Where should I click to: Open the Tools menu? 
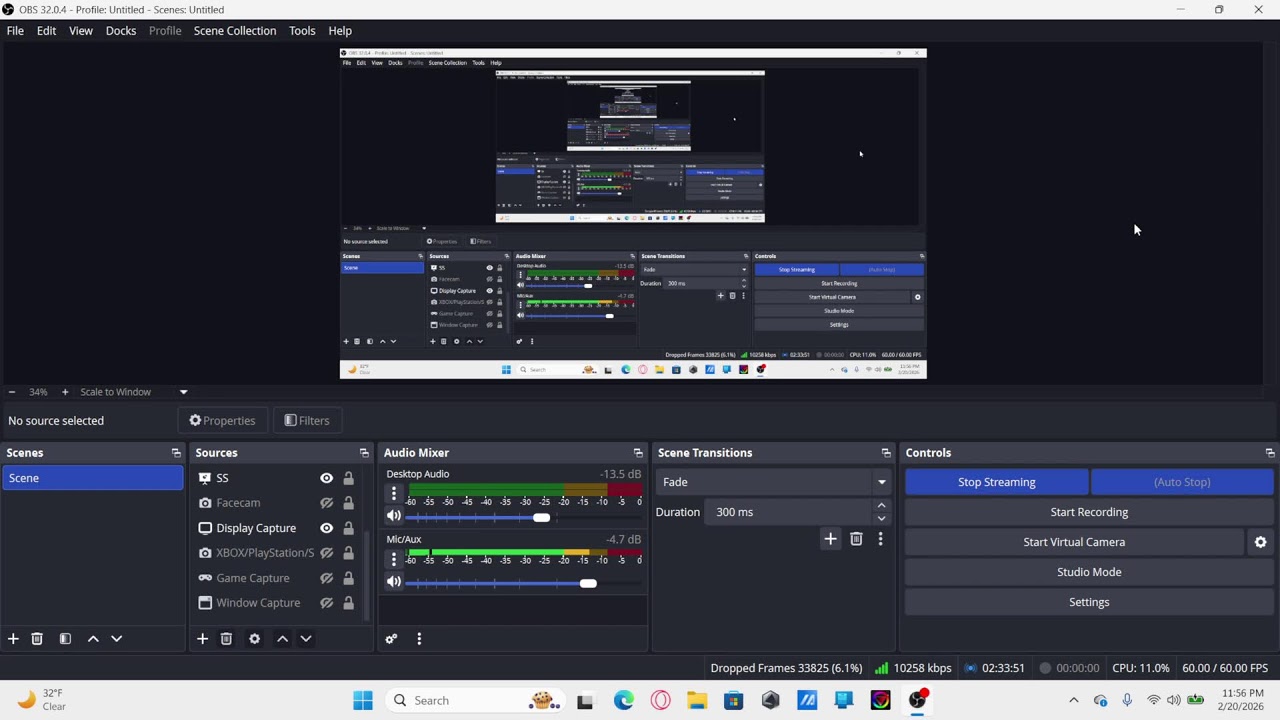coord(302,31)
